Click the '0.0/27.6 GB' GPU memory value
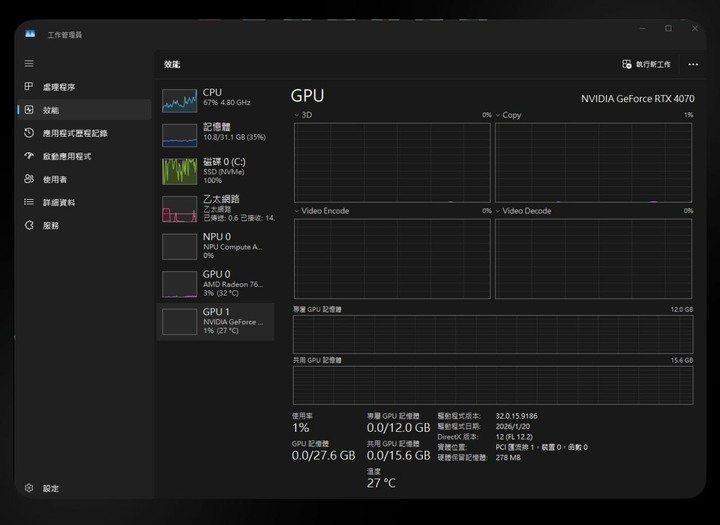The image size is (720, 525). click(x=323, y=455)
